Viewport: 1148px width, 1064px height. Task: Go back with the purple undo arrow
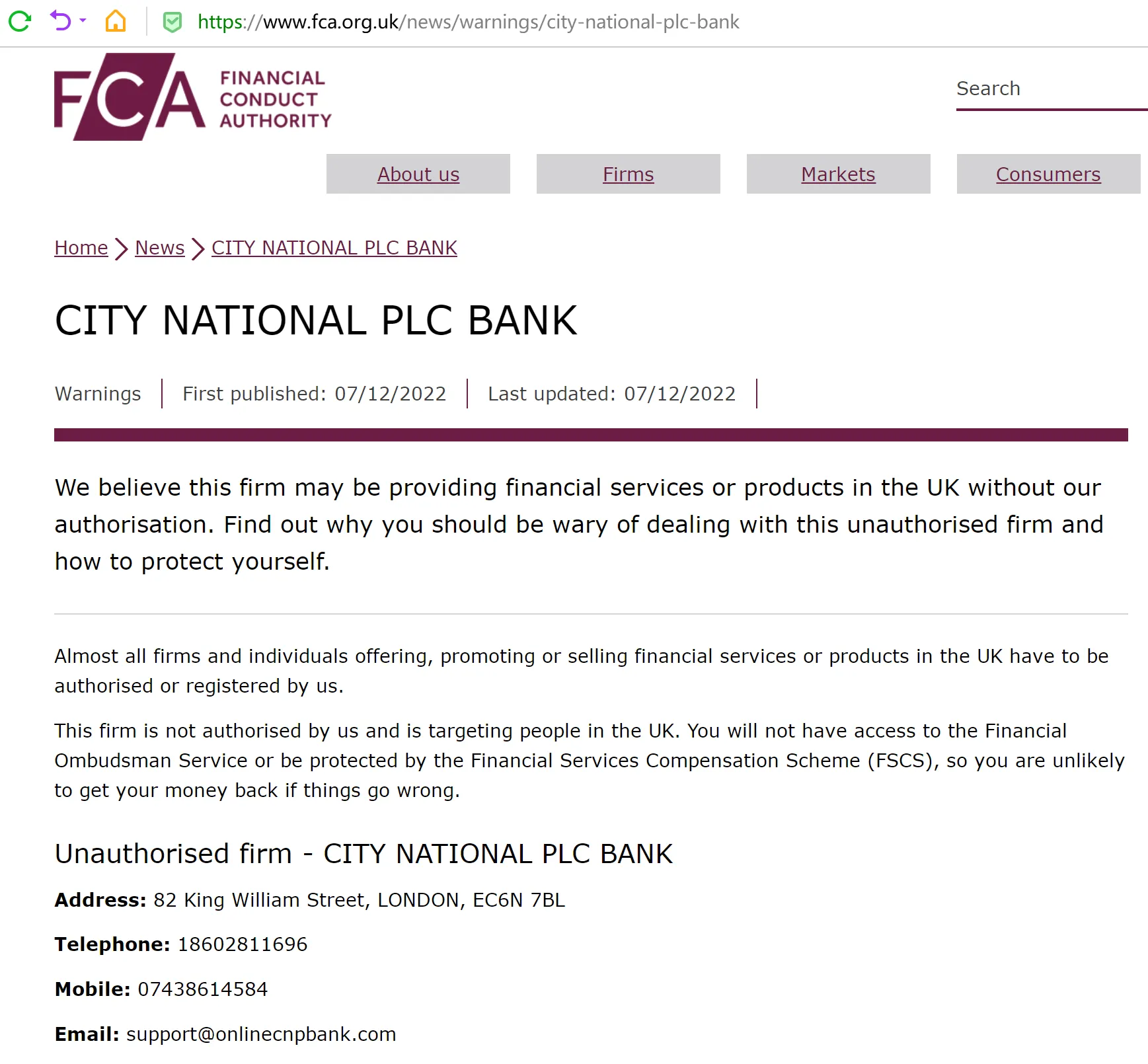point(60,21)
